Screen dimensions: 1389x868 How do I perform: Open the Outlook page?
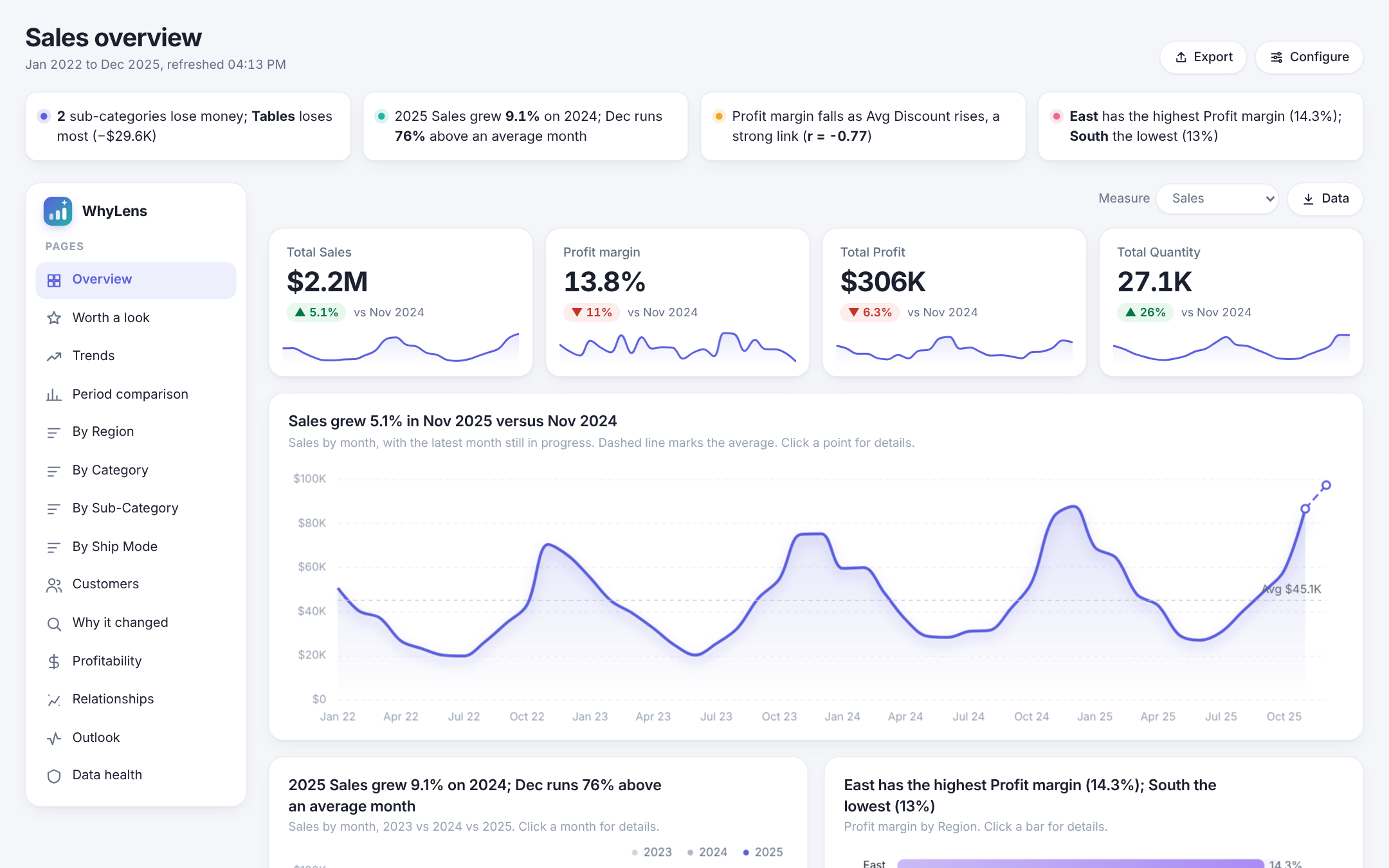136,737
